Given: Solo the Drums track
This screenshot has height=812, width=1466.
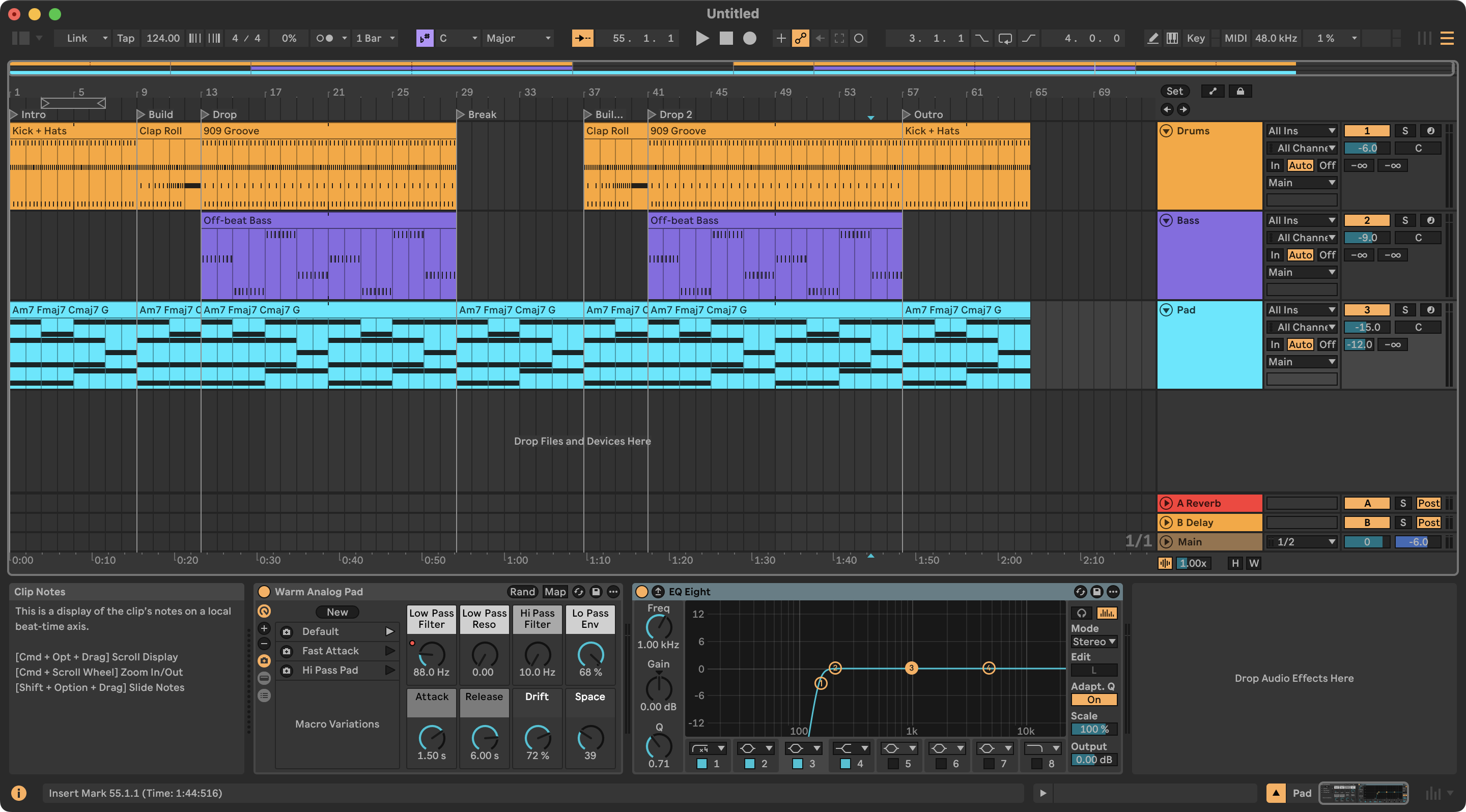Looking at the screenshot, I should (x=1404, y=131).
